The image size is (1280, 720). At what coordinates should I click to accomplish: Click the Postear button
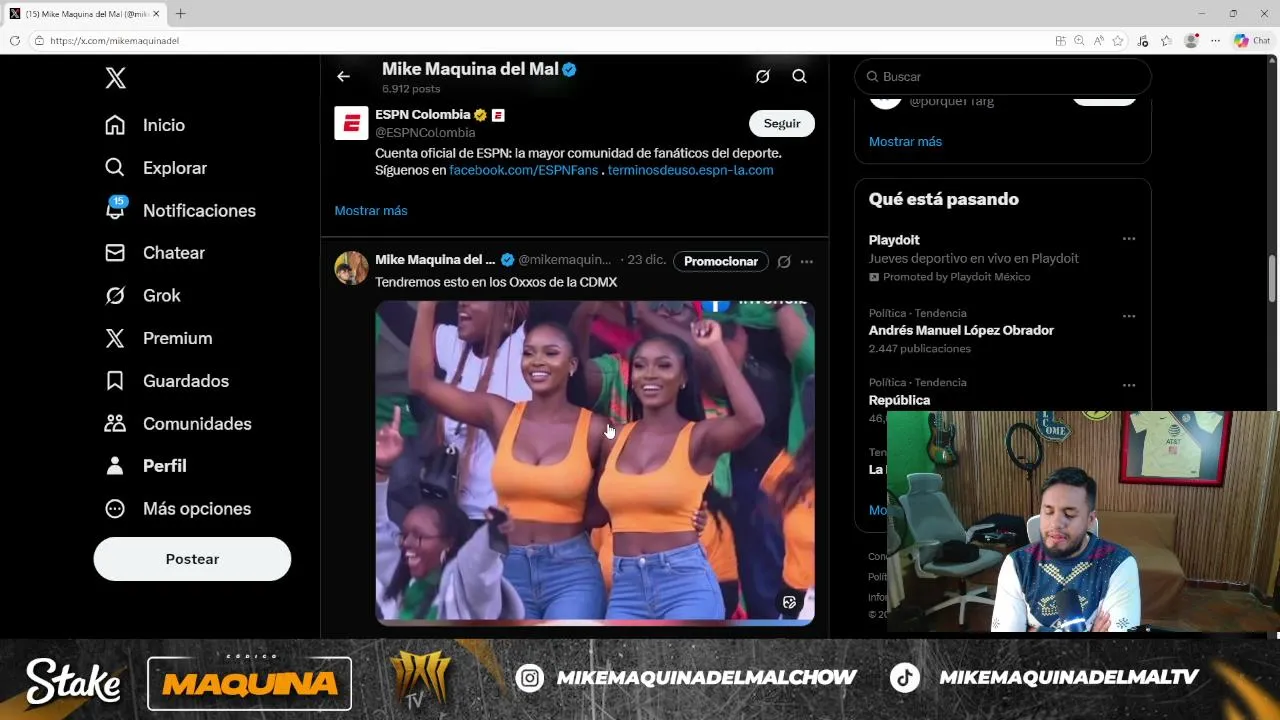(x=192, y=559)
